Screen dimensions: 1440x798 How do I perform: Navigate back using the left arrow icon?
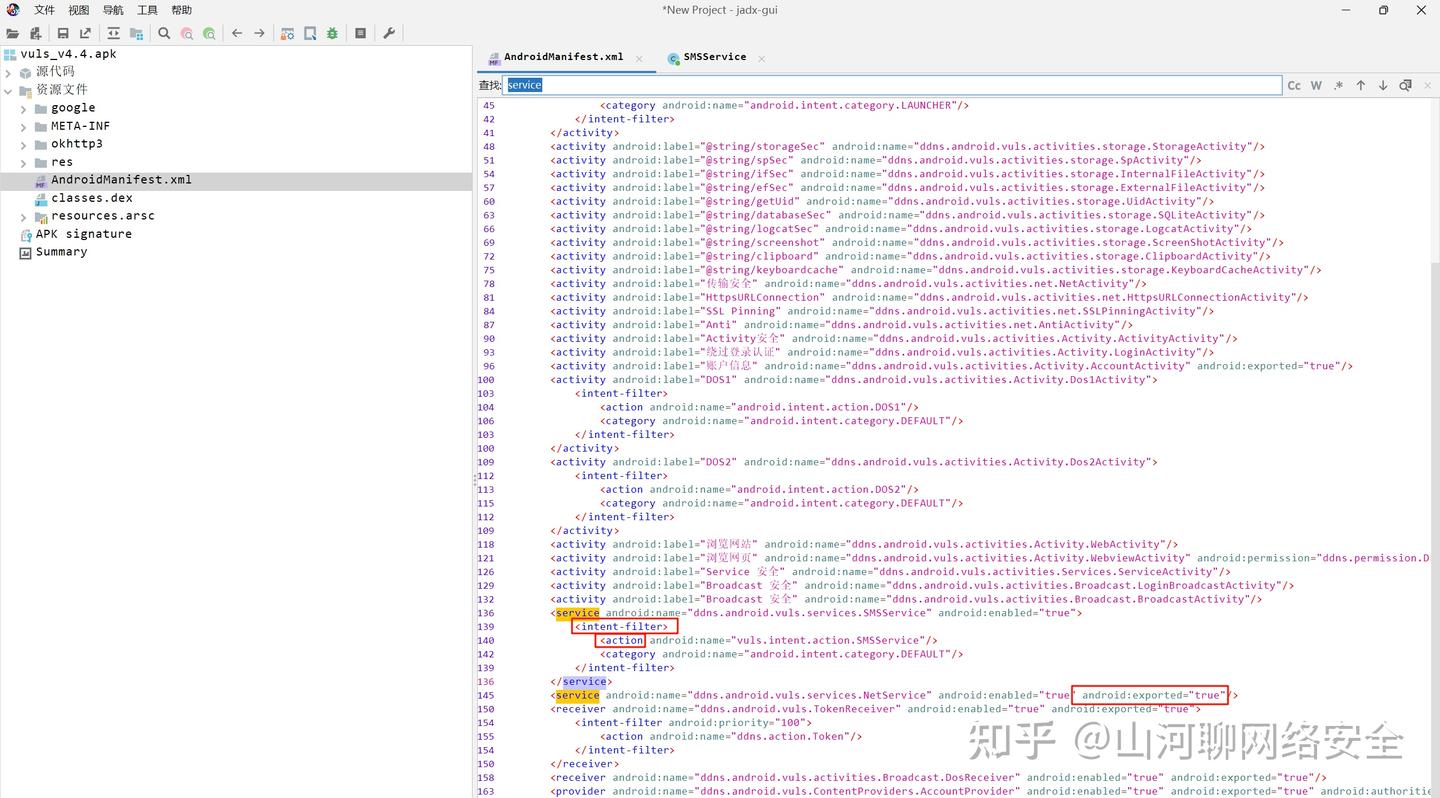(237, 33)
